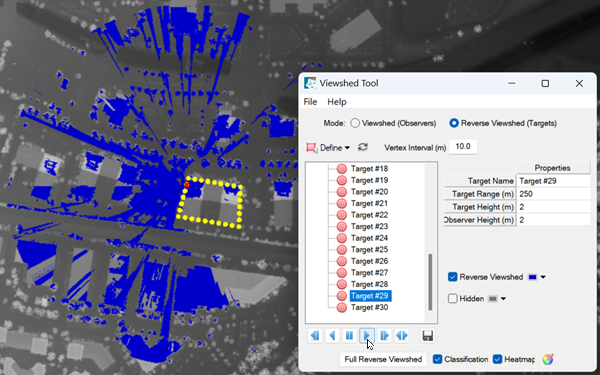Open the Help menu
The width and height of the screenshot is (600, 375).
pos(337,102)
